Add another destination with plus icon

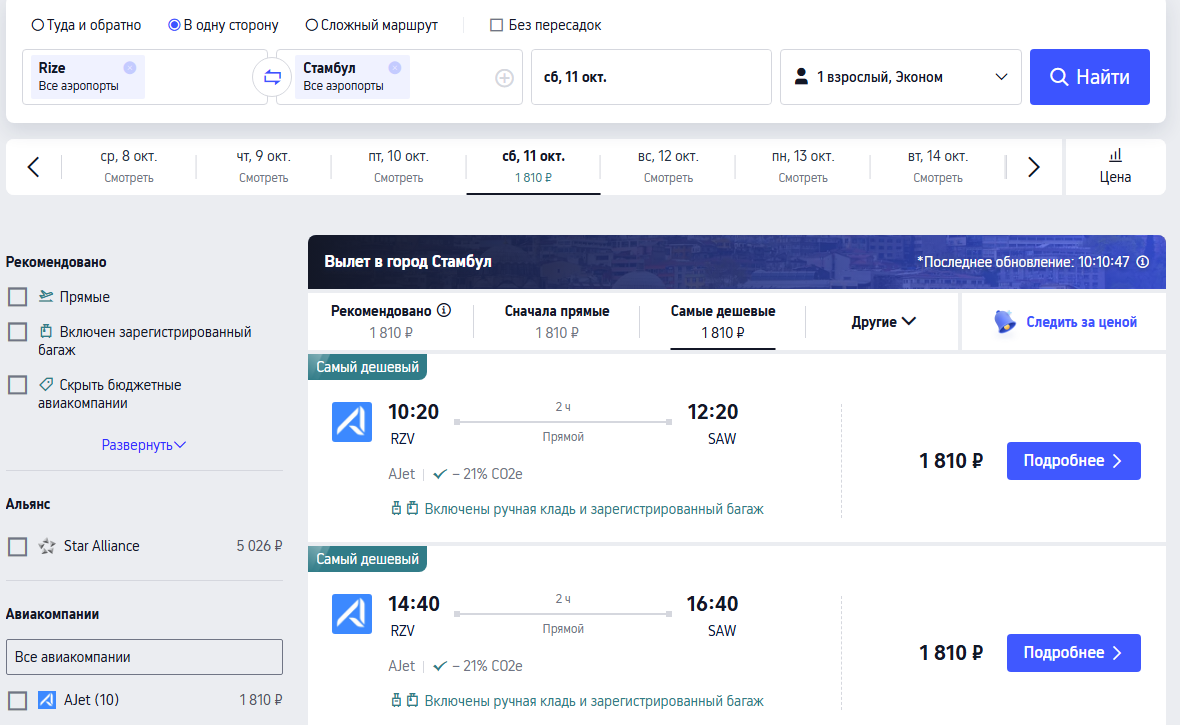pos(504,78)
